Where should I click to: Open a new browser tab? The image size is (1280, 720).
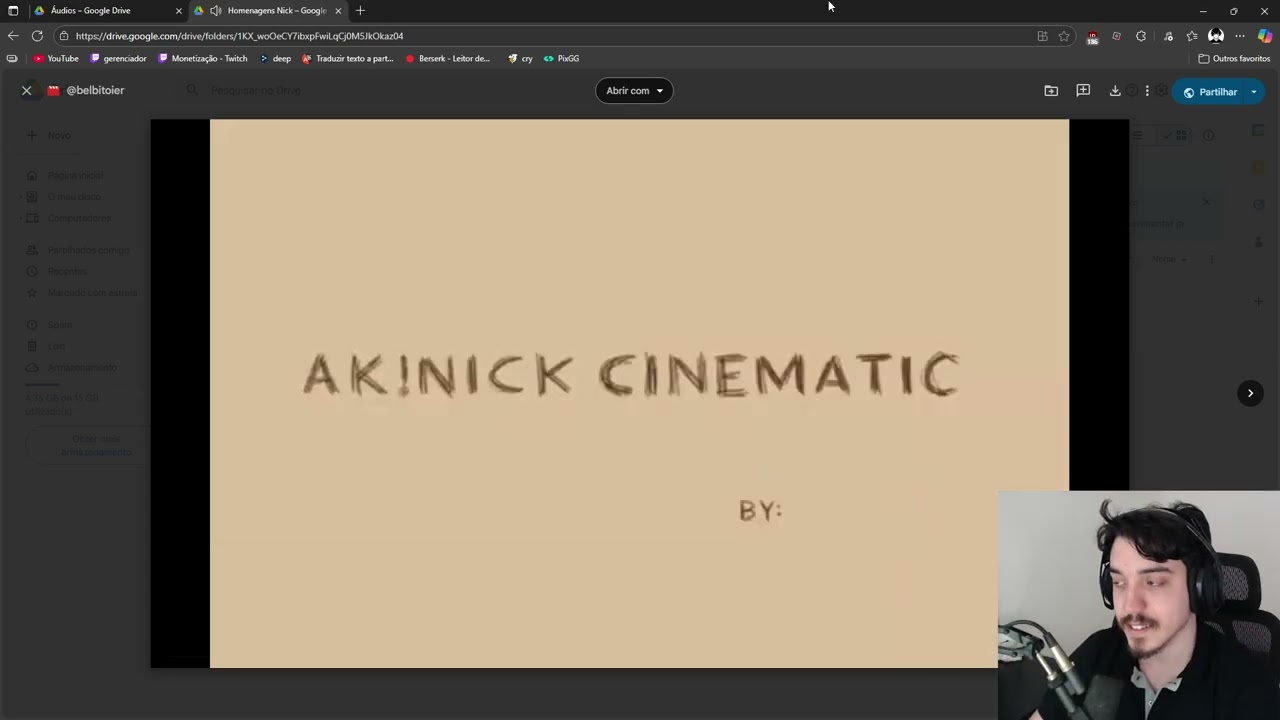360,11
